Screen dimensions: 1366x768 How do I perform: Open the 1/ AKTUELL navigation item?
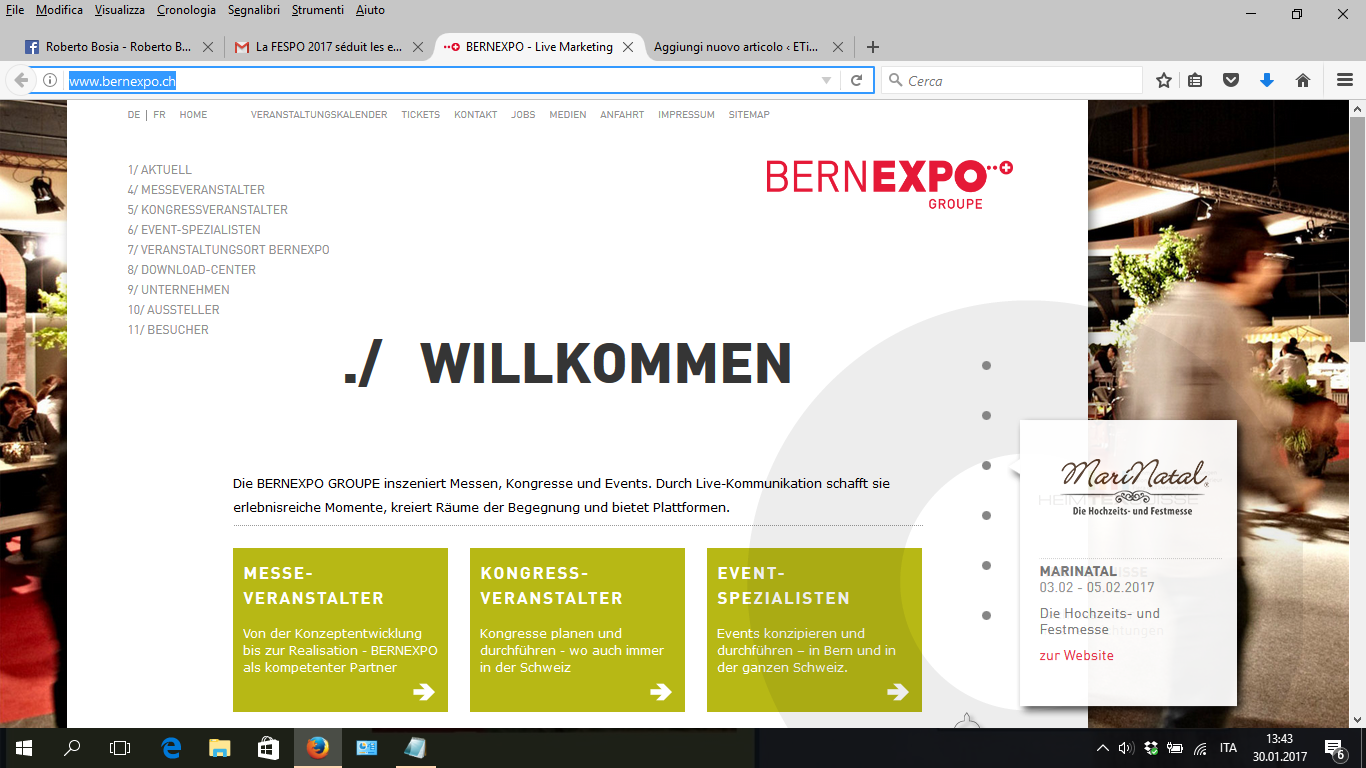coord(160,170)
